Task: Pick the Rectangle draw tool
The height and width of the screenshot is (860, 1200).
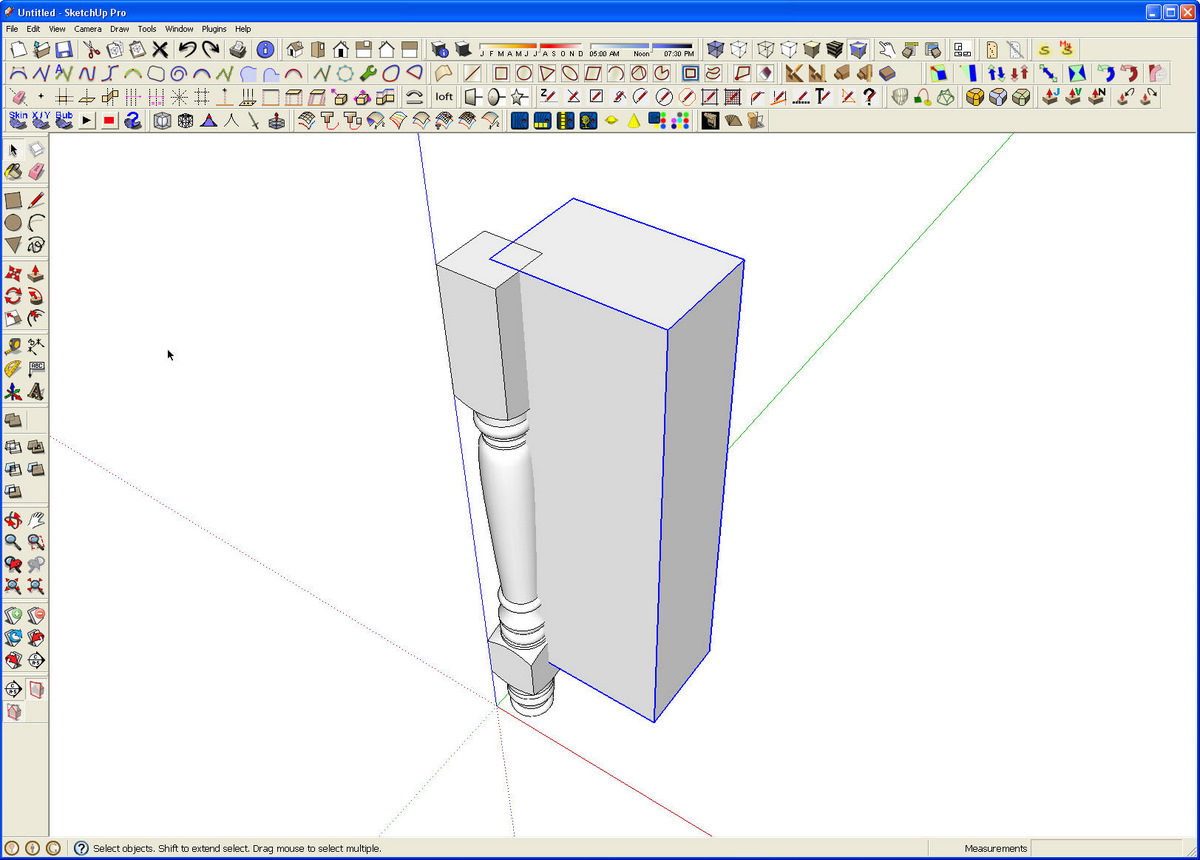Action: 13,200
